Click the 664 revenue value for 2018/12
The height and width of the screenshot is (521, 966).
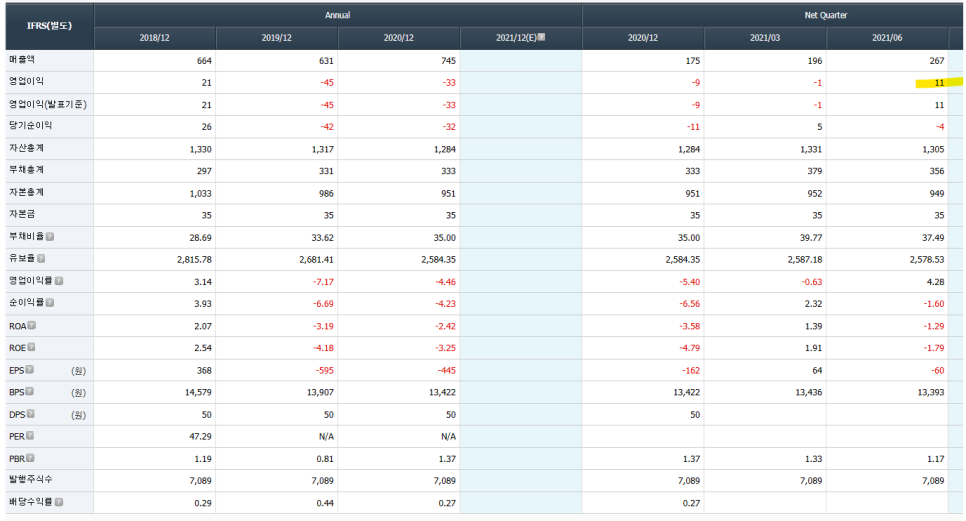pos(204,60)
